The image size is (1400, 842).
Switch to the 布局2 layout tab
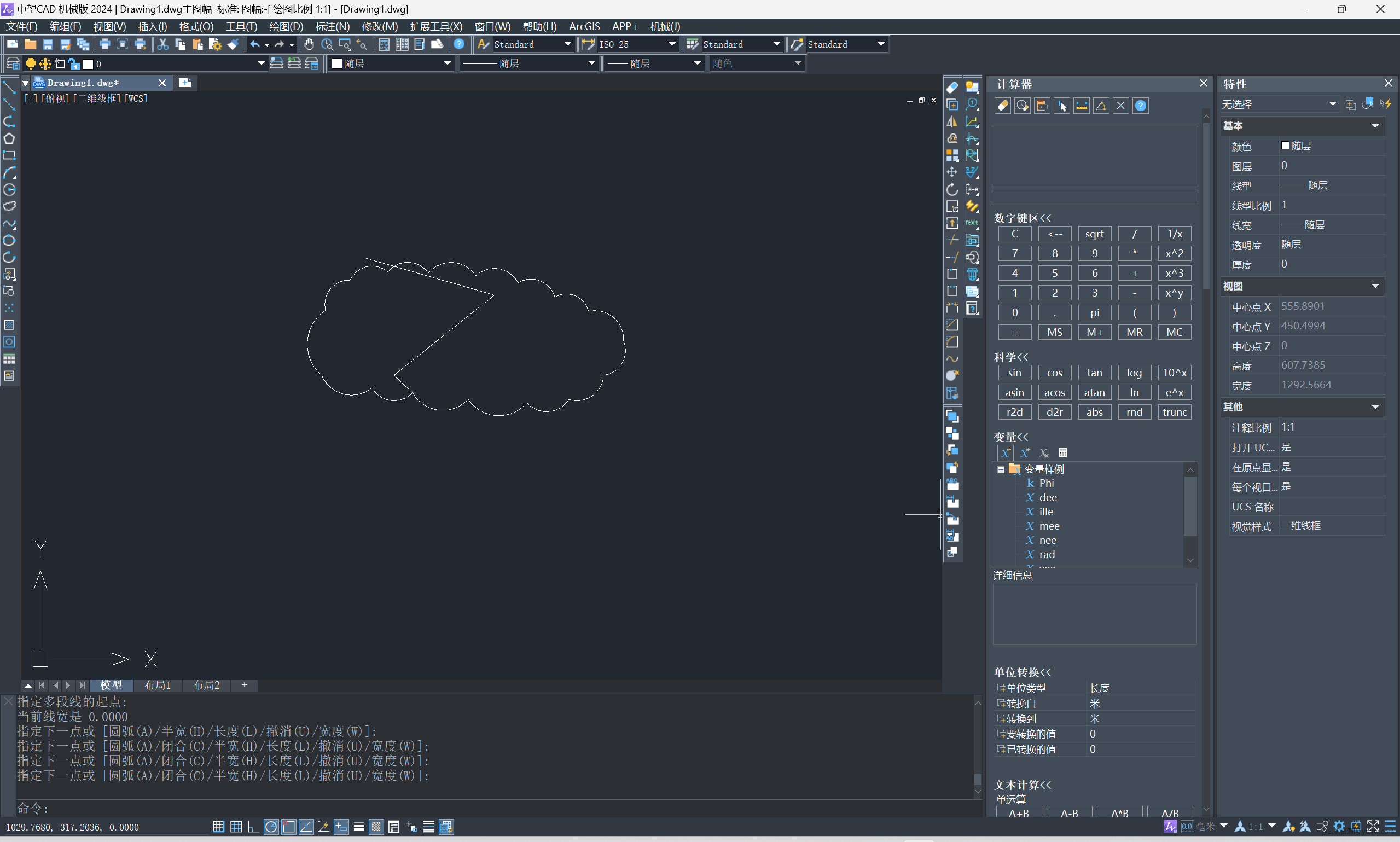tap(206, 685)
